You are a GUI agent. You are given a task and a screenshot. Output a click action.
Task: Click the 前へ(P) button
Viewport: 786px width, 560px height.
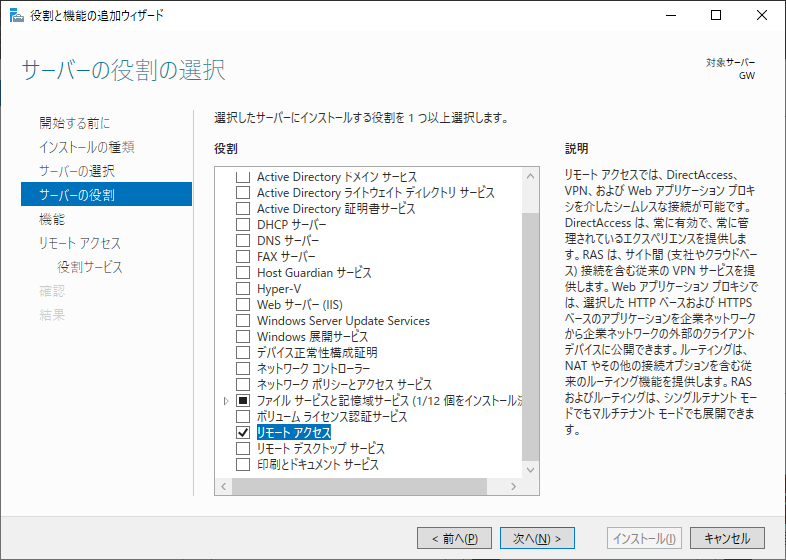coord(454,538)
